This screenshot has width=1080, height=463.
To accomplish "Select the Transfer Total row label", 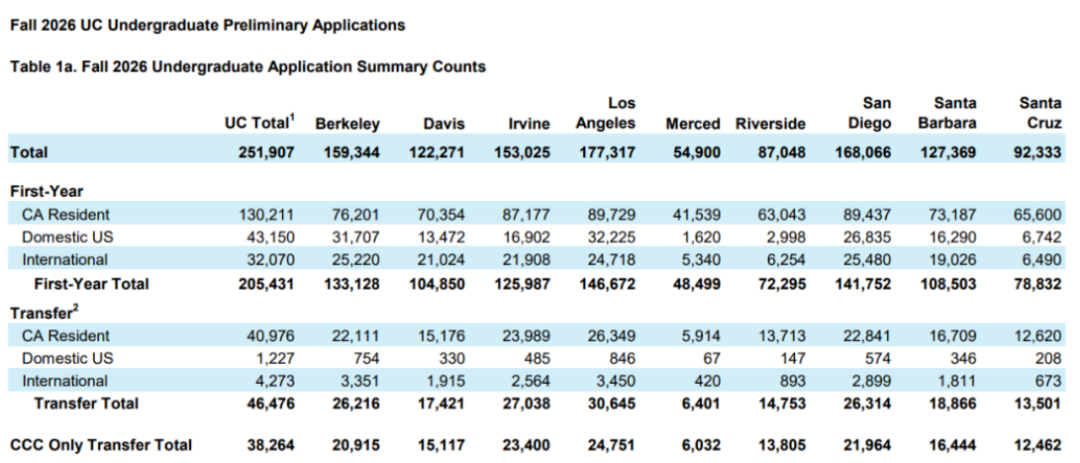I will coord(86,404).
